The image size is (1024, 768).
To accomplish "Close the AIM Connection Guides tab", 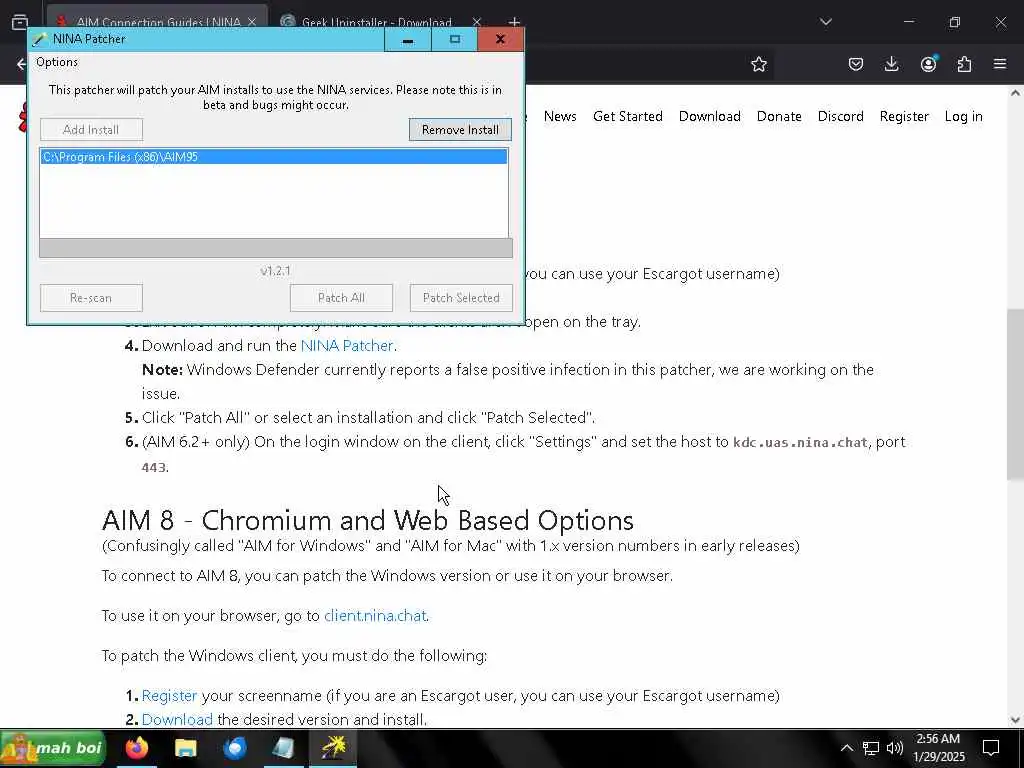I will [x=252, y=22].
